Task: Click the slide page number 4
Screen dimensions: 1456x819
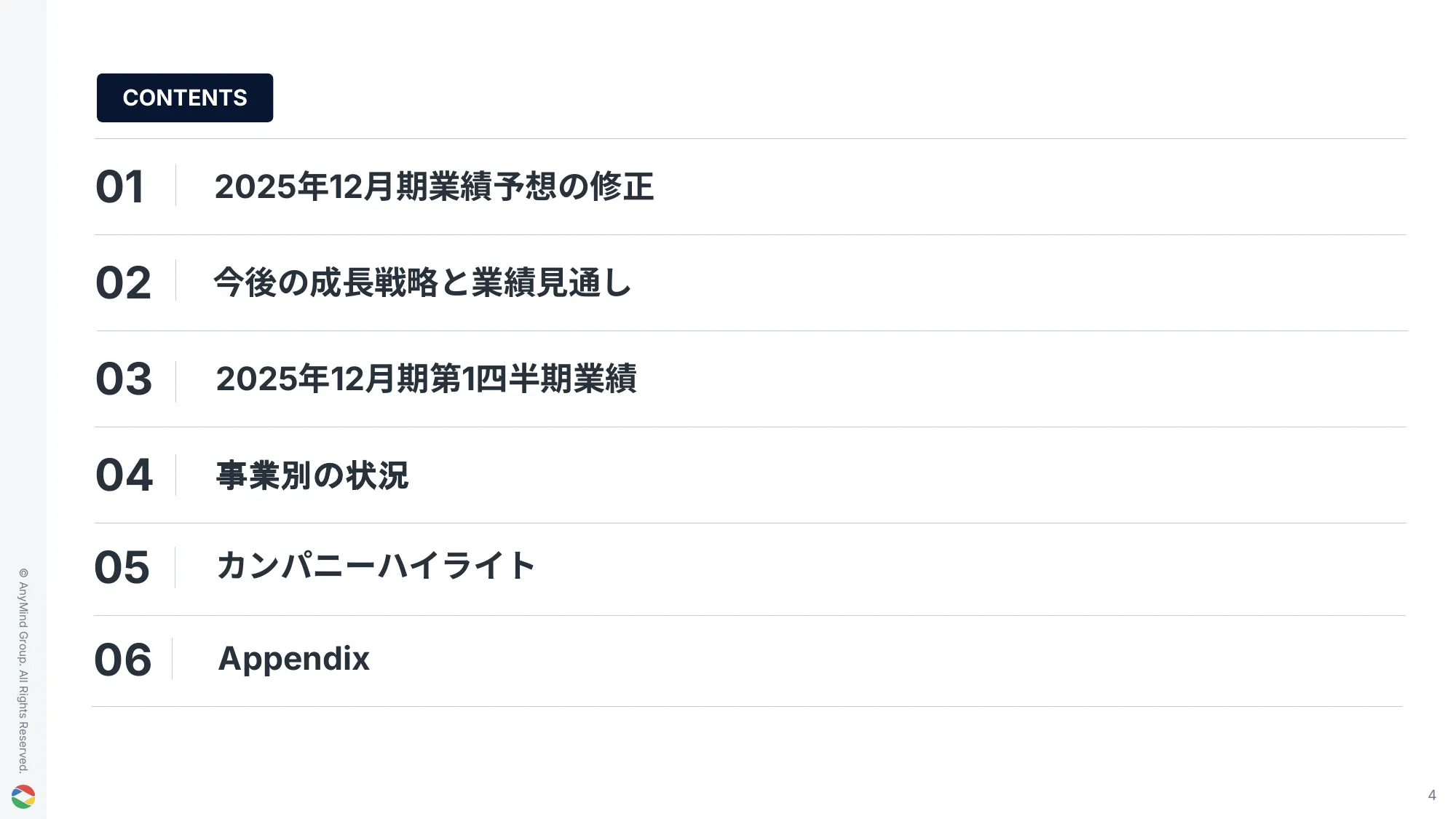Action: tap(1431, 795)
